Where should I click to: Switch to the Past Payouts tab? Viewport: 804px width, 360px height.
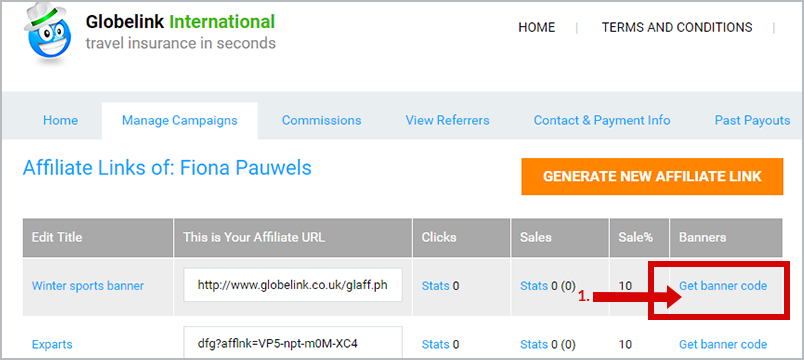[752, 121]
